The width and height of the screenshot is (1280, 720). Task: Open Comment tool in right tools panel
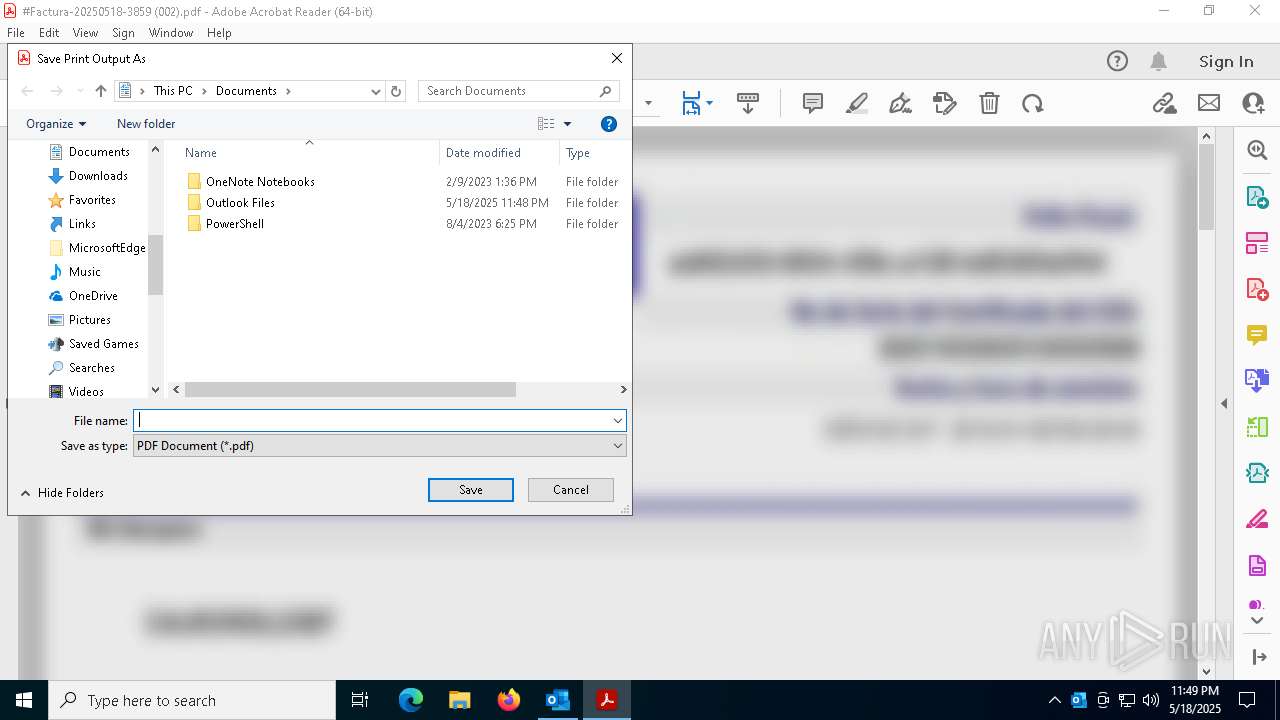pyautogui.click(x=1257, y=334)
